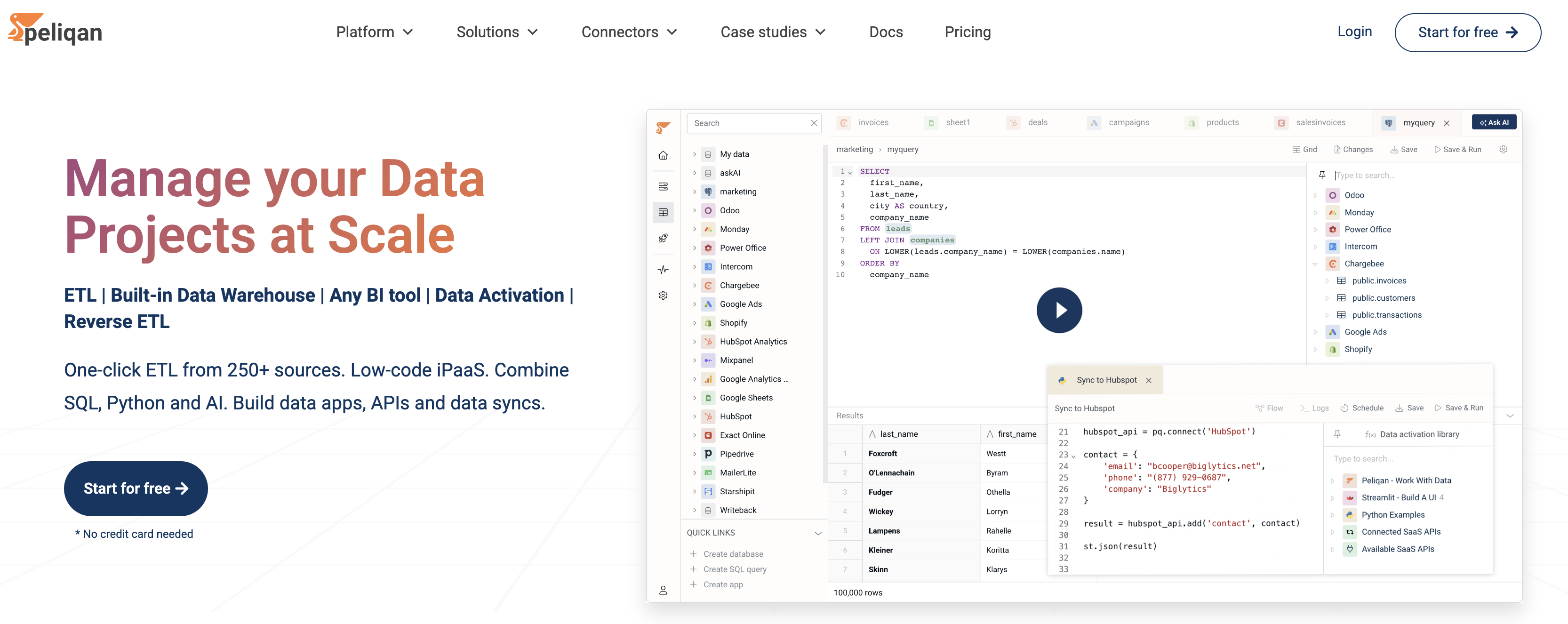Click the Exact Online icon
Image resolution: width=1568 pixels, height=624 pixels.
pyautogui.click(x=708, y=435)
